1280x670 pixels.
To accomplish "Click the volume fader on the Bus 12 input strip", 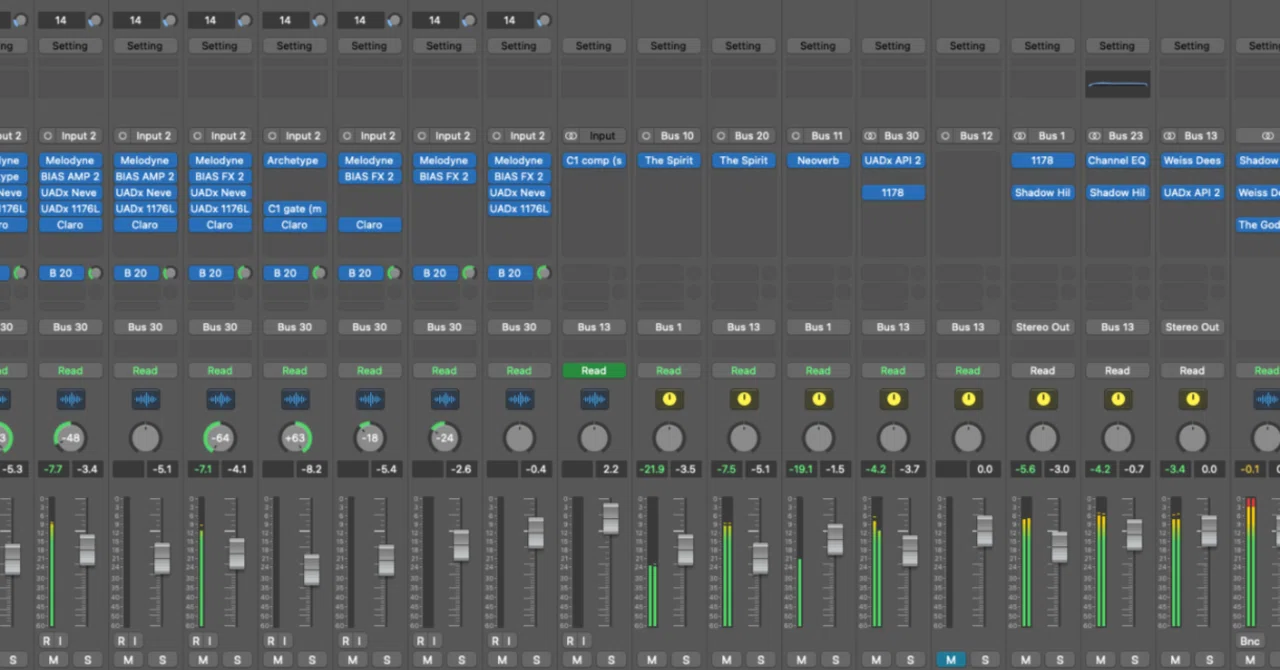I will 984,531.
